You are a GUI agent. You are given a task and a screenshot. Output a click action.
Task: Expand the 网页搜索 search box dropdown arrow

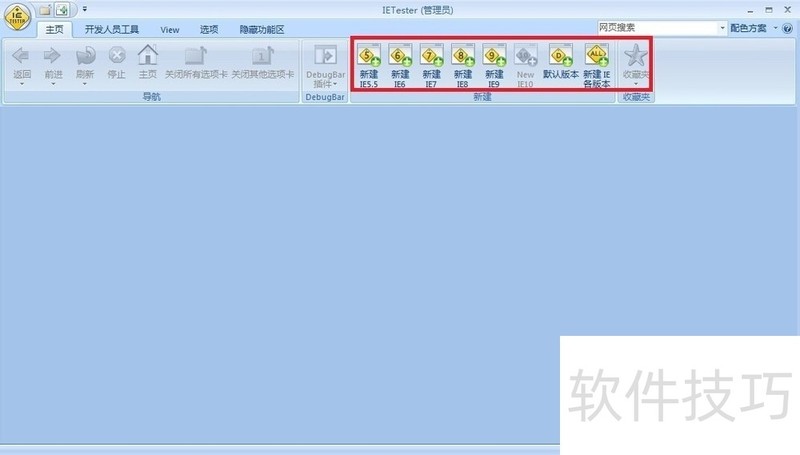(x=722, y=28)
